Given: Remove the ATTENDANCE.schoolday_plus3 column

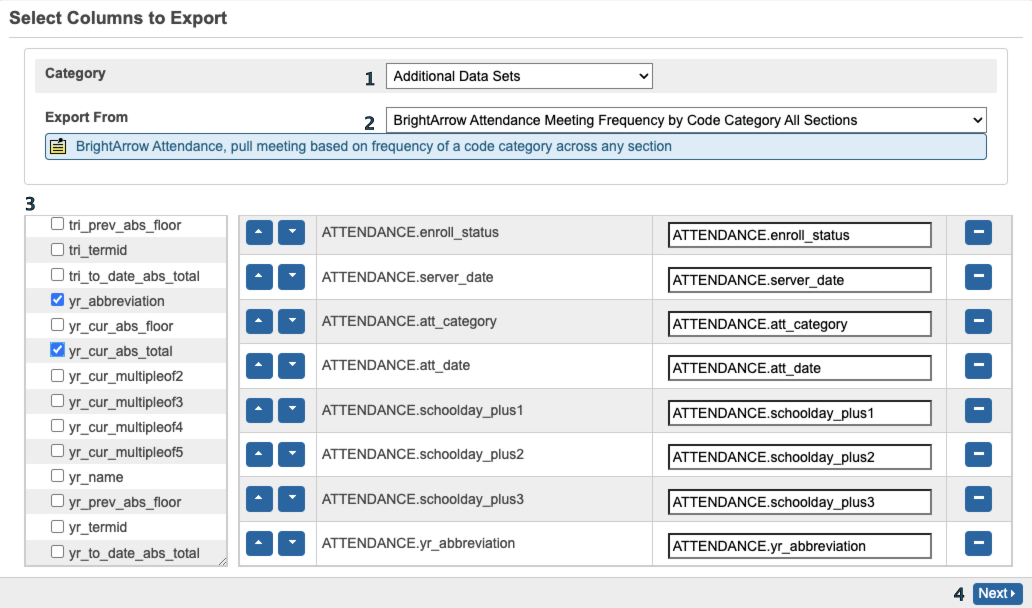Looking at the screenshot, I should pyautogui.click(x=978, y=499).
